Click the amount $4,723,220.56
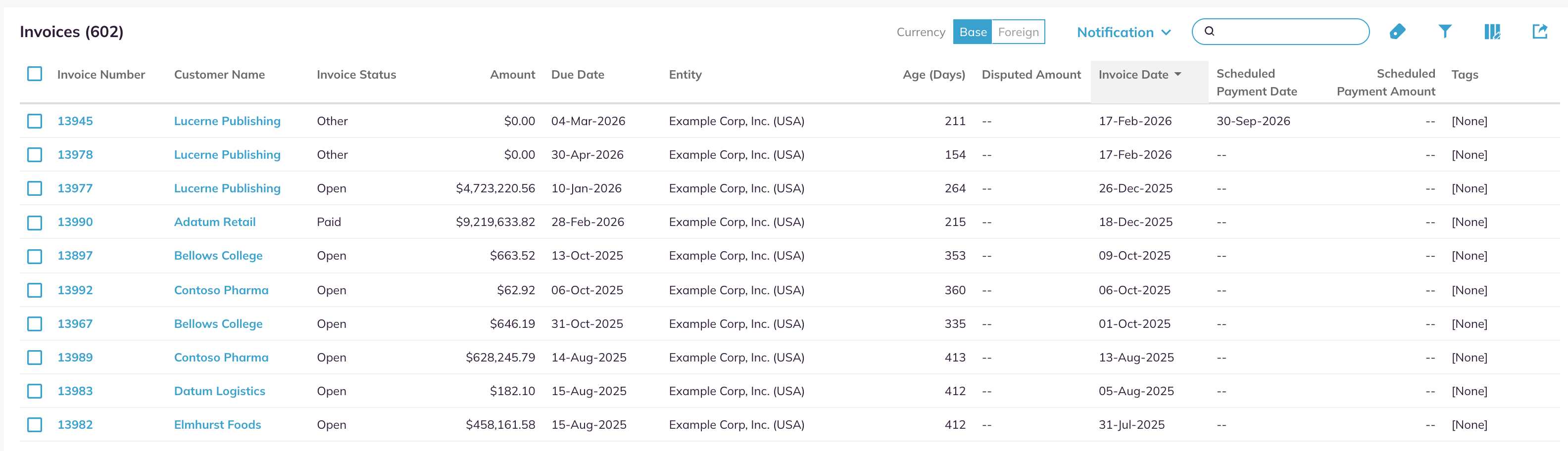This screenshot has width=1568, height=451. click(x=495, y=188)
